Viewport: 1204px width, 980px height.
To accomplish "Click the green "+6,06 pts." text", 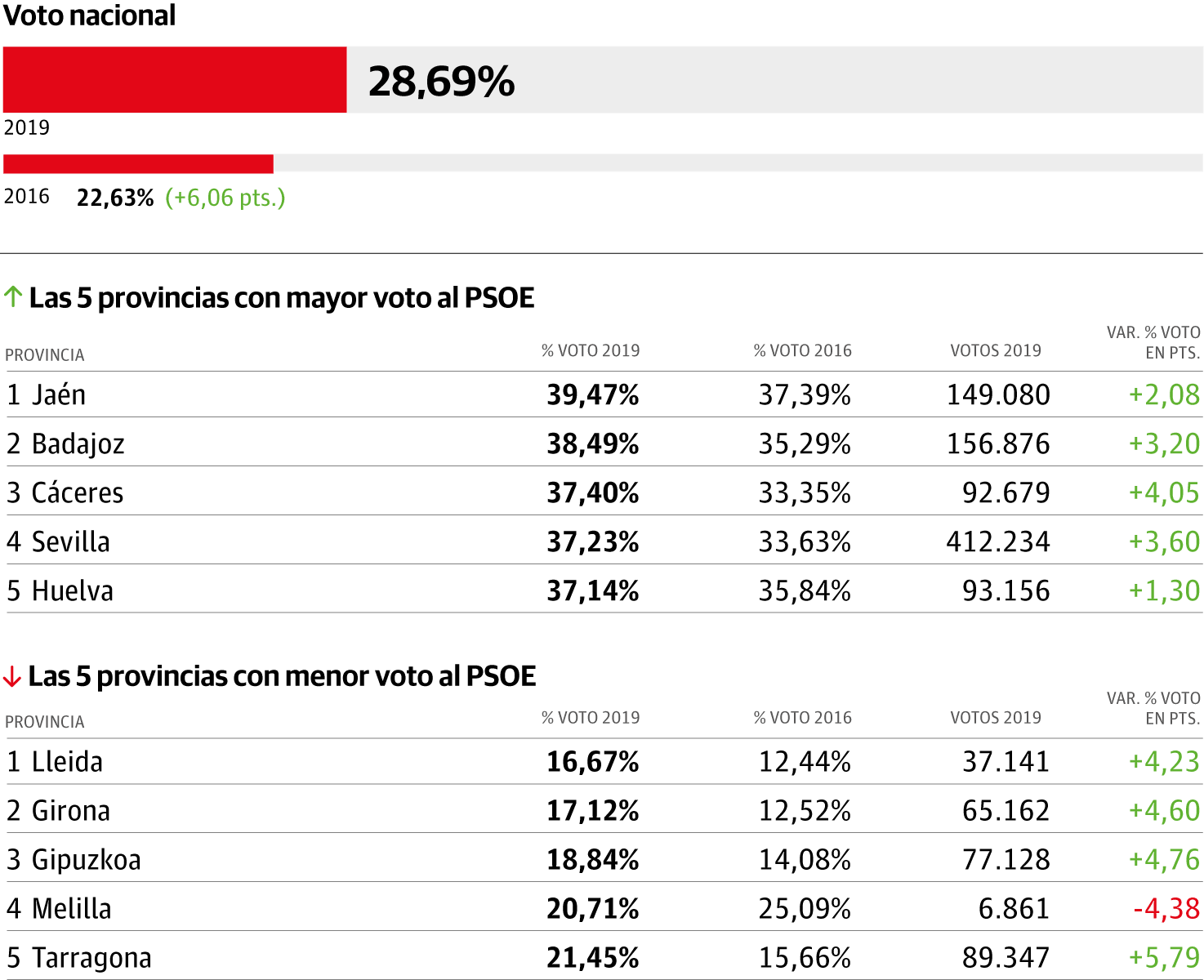I will (225, 198).
